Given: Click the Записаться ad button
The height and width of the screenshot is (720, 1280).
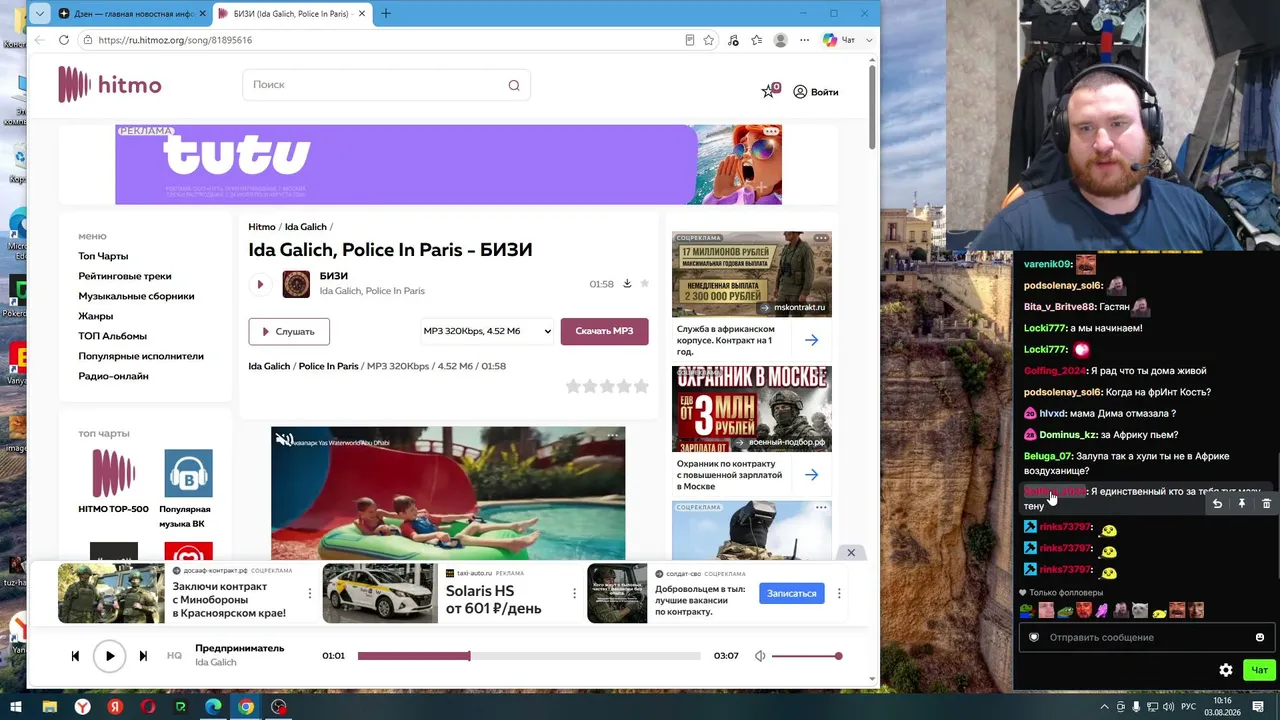Looking at the screenshot, I should (792, 593).
